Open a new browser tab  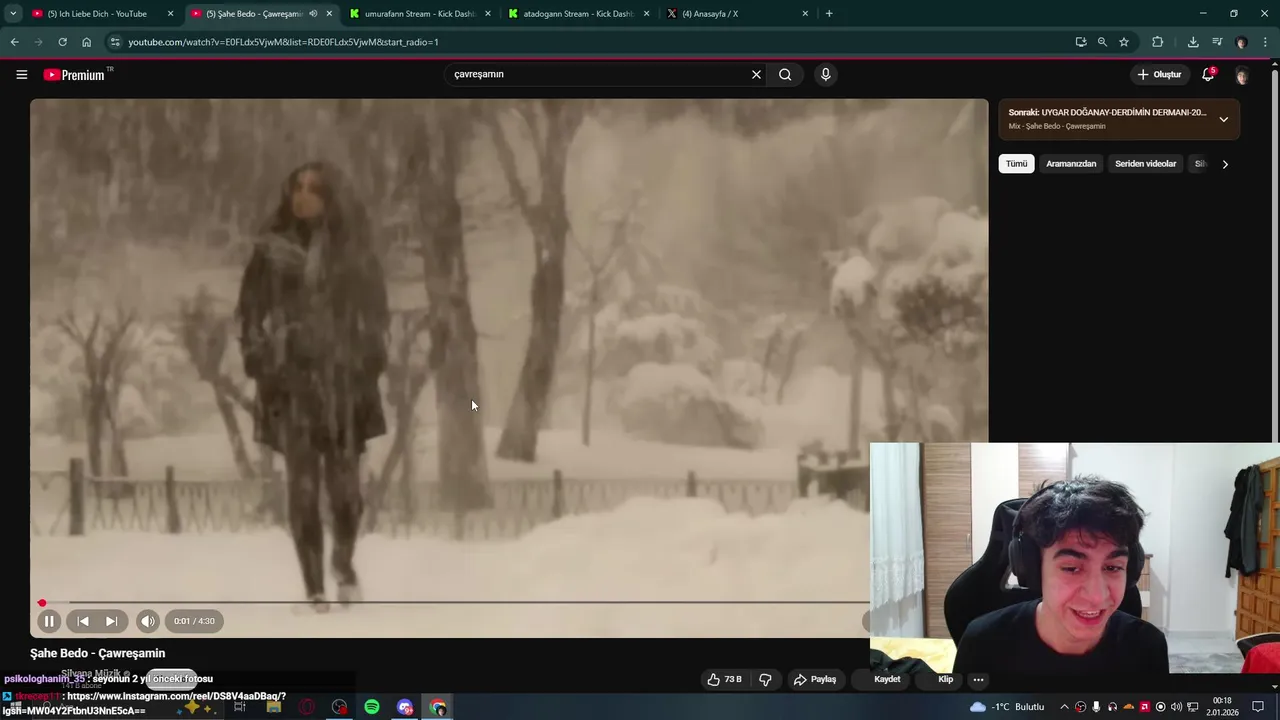[x=829, y=14]
